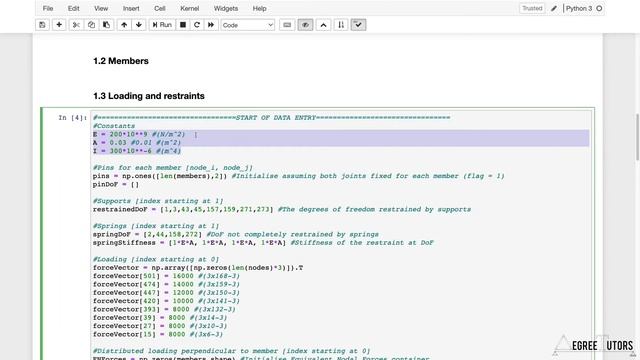Cut selected cells with the scissors icon
Viewport: 640px width, 360px height.
pyautogui.click(x=76, y=25)
